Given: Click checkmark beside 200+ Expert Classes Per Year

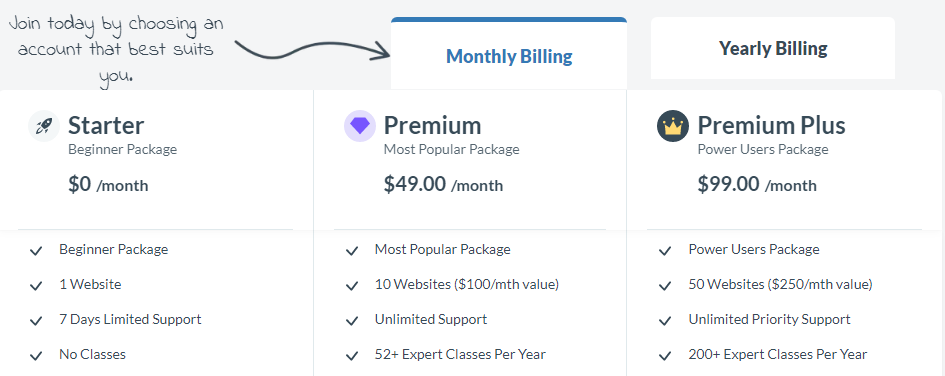Looking at the screenshot, I should pos(665,356).
